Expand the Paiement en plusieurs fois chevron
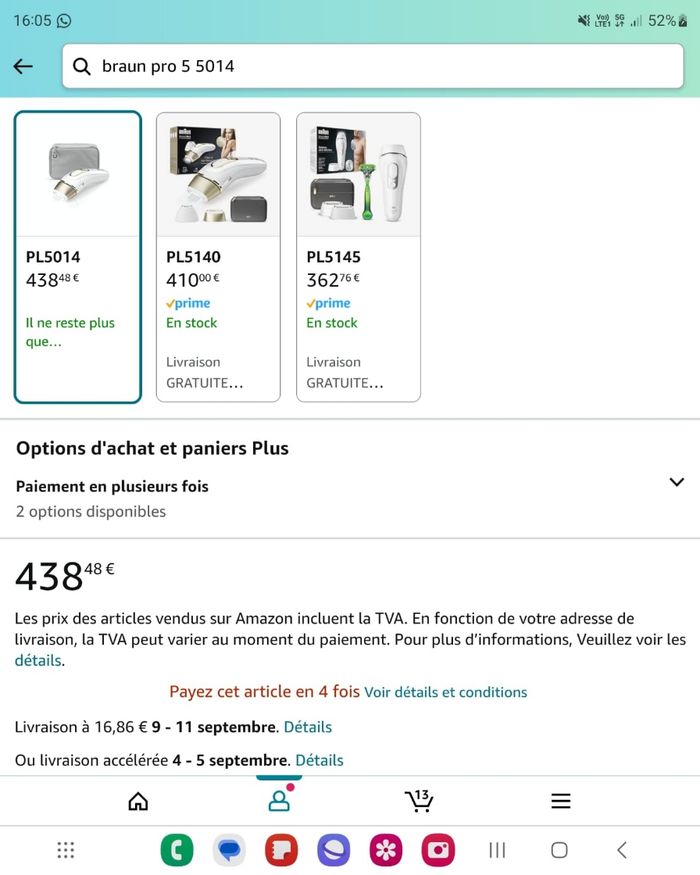This screenshot has height=875, width=700. coord(675,482)
